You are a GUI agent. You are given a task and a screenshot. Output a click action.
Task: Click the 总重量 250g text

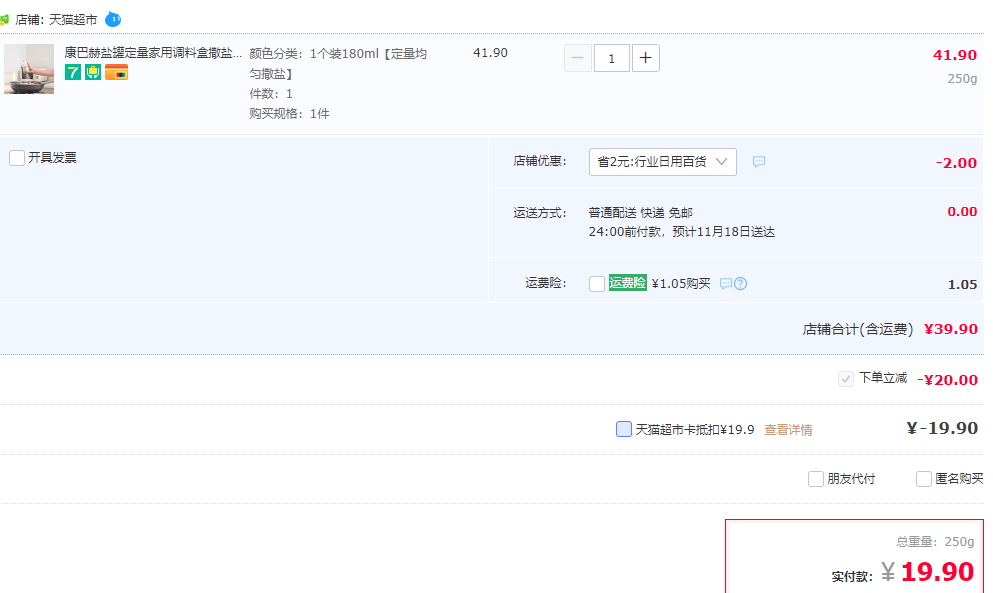[x=935, y=542]
